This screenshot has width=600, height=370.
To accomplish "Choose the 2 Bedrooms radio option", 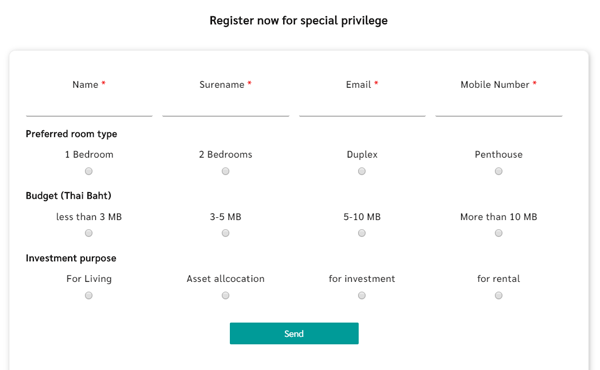I will (225, 171).
